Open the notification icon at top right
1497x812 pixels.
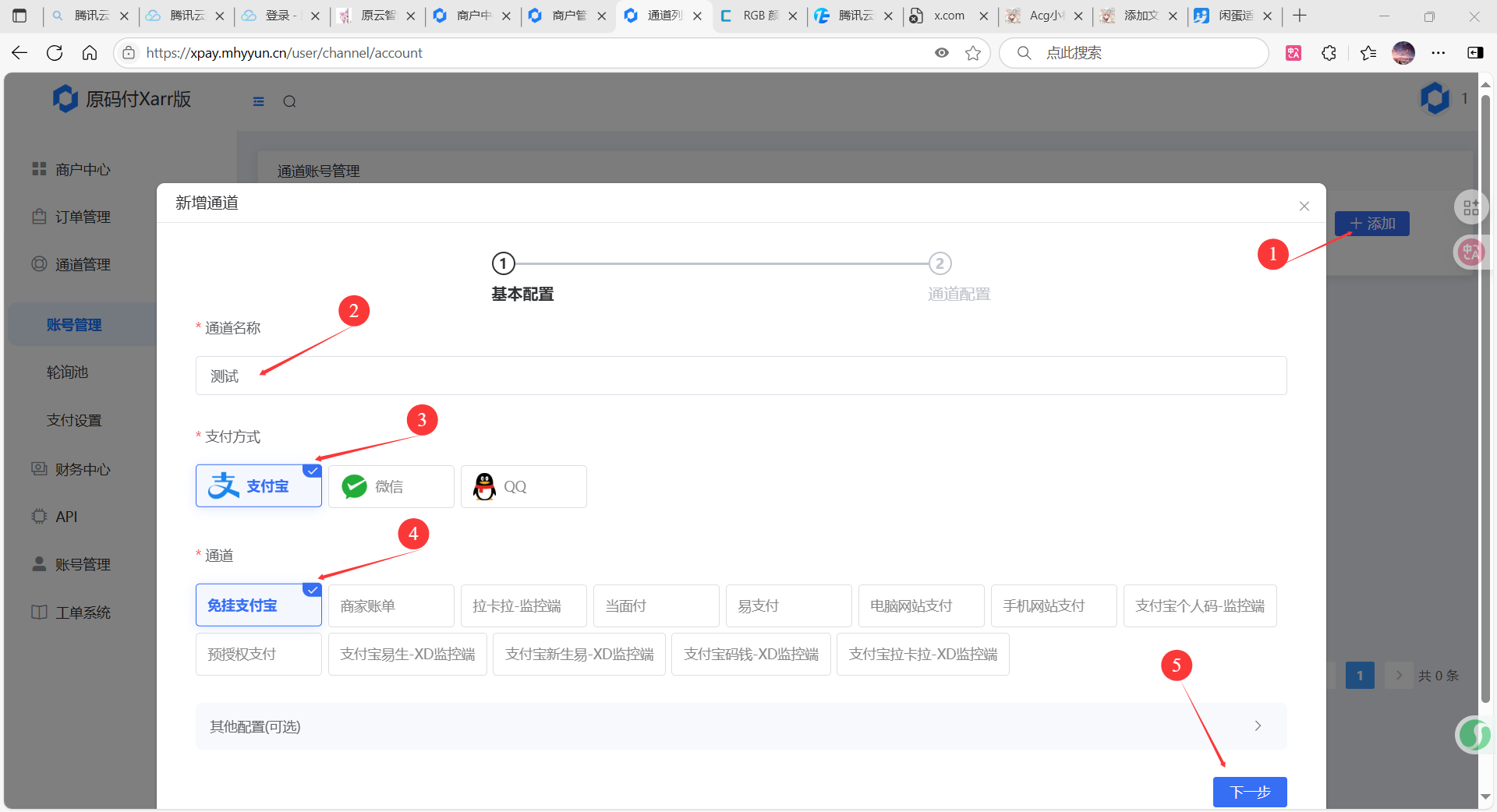click(1435, 98)
